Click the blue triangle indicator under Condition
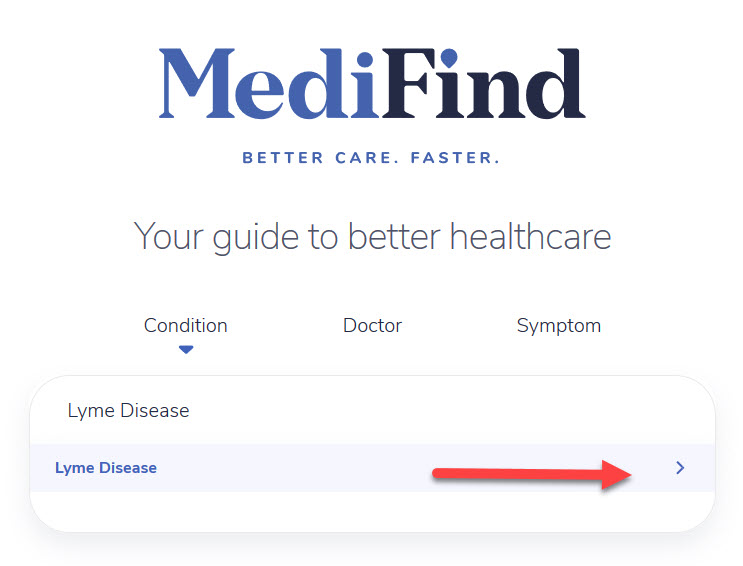The height and width of the screenshot is (566, 743). 186,350
